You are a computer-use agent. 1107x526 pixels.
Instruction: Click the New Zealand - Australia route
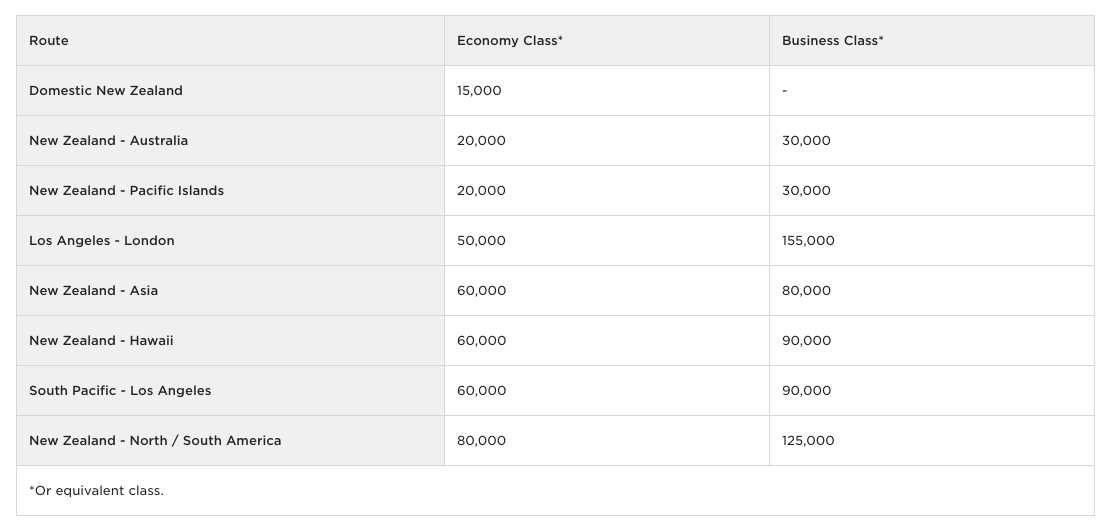[109, 141]
